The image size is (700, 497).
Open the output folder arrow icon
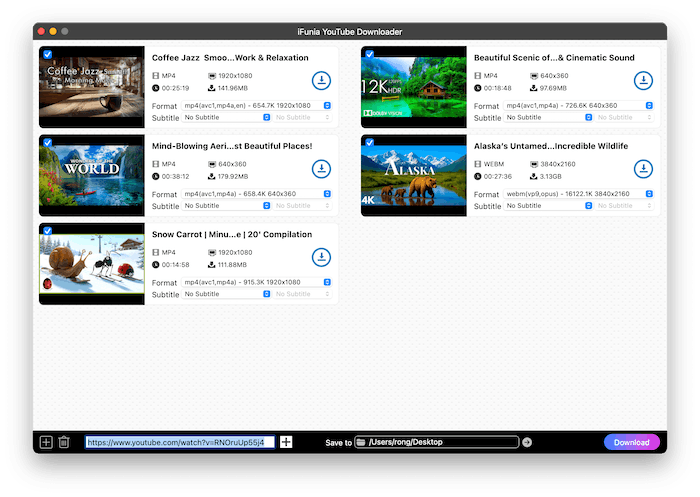tap(528, 442)
